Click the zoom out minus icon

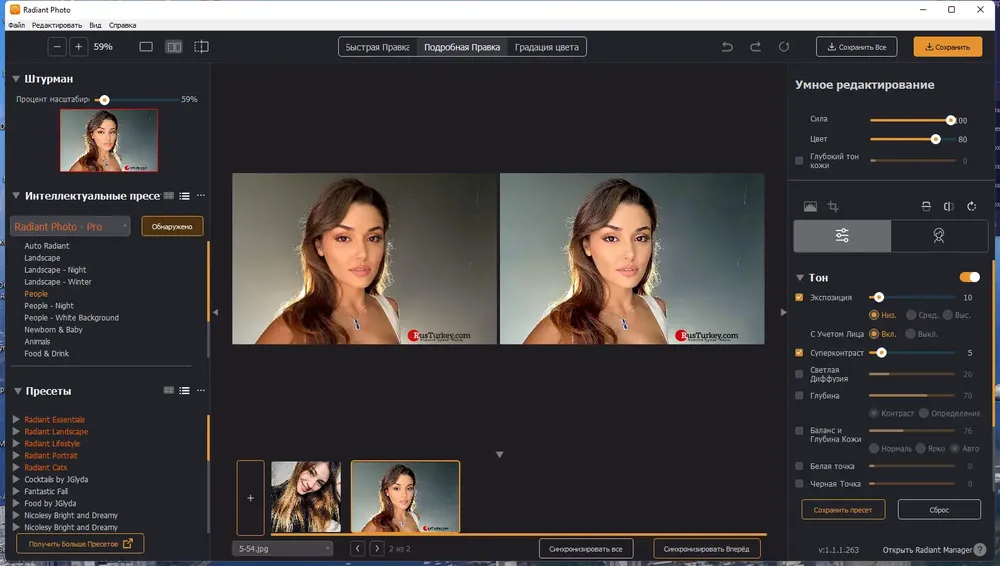pos(57,47)
